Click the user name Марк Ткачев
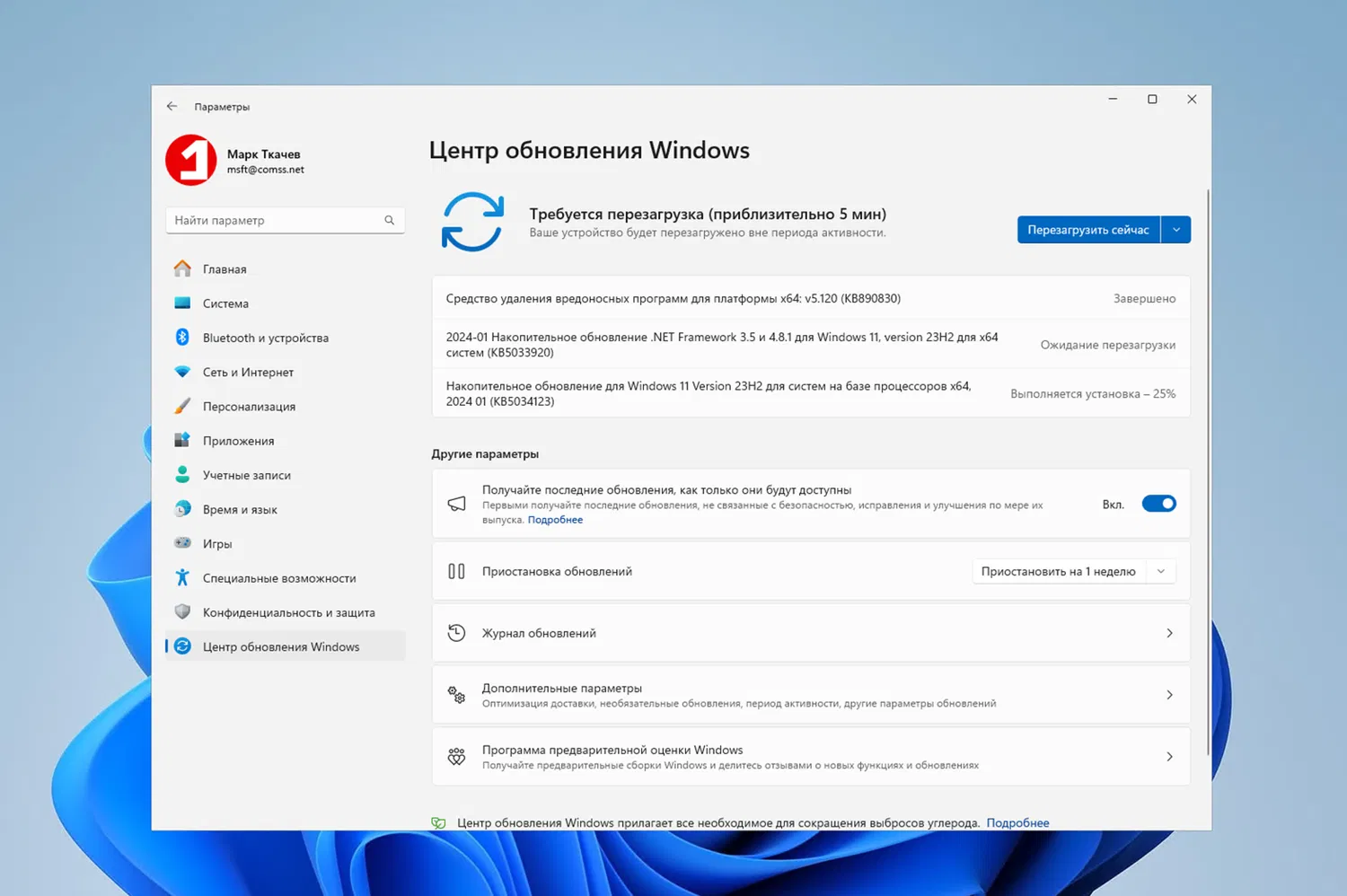This screenshot has height=896, width=1347. coord(263,154)
